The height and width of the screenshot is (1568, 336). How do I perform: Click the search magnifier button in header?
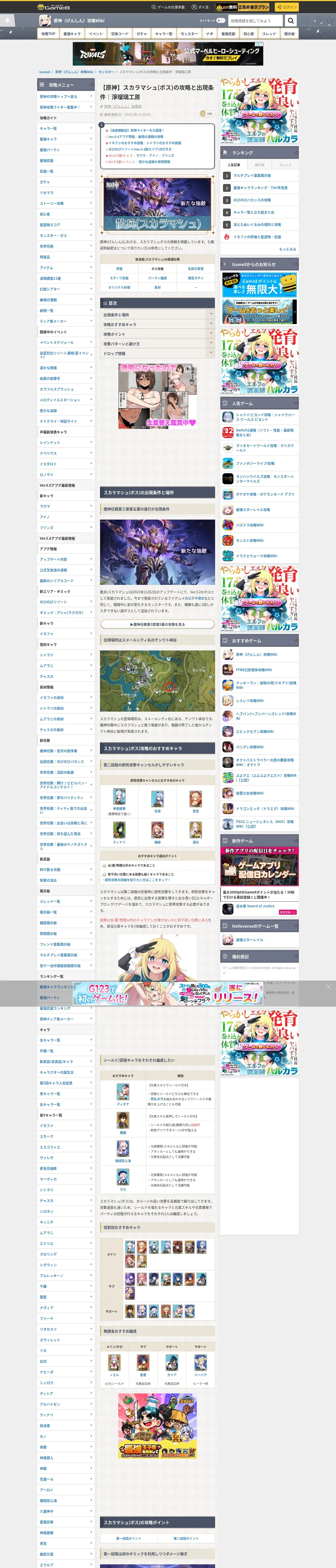tap(291, 20)
